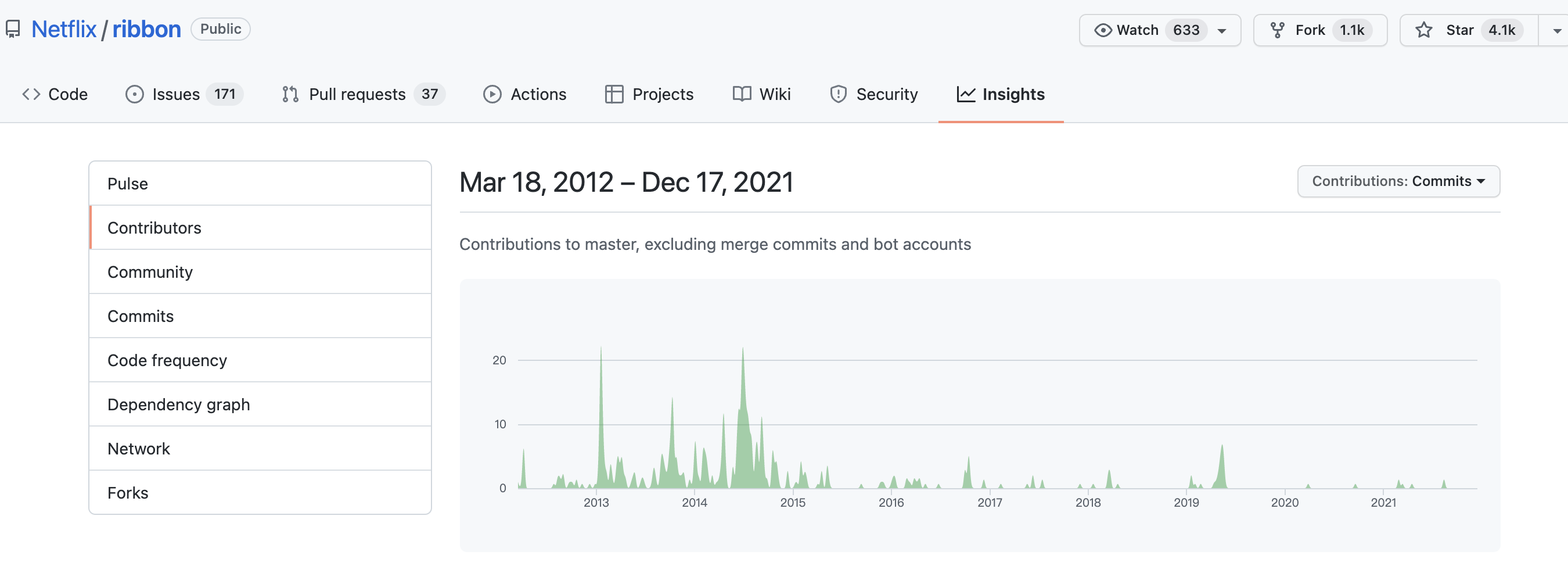This screenshot has height=573, width=1568.
Task: Click the Wiki book icon
Action: coord(742,94)
